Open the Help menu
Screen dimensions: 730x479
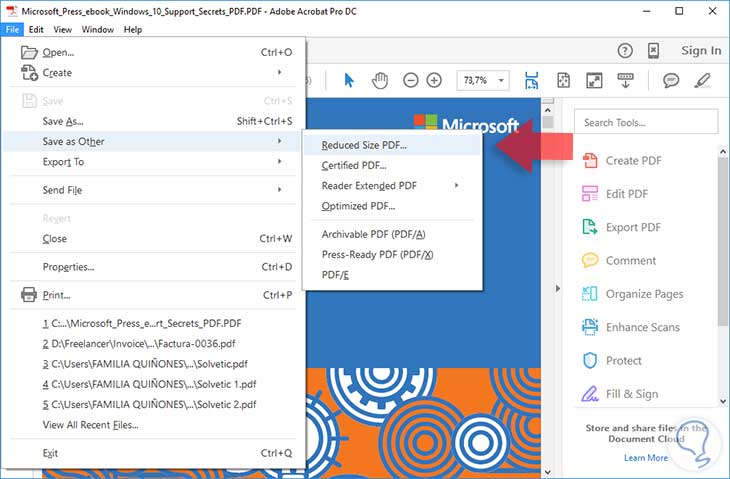point(133,29)
